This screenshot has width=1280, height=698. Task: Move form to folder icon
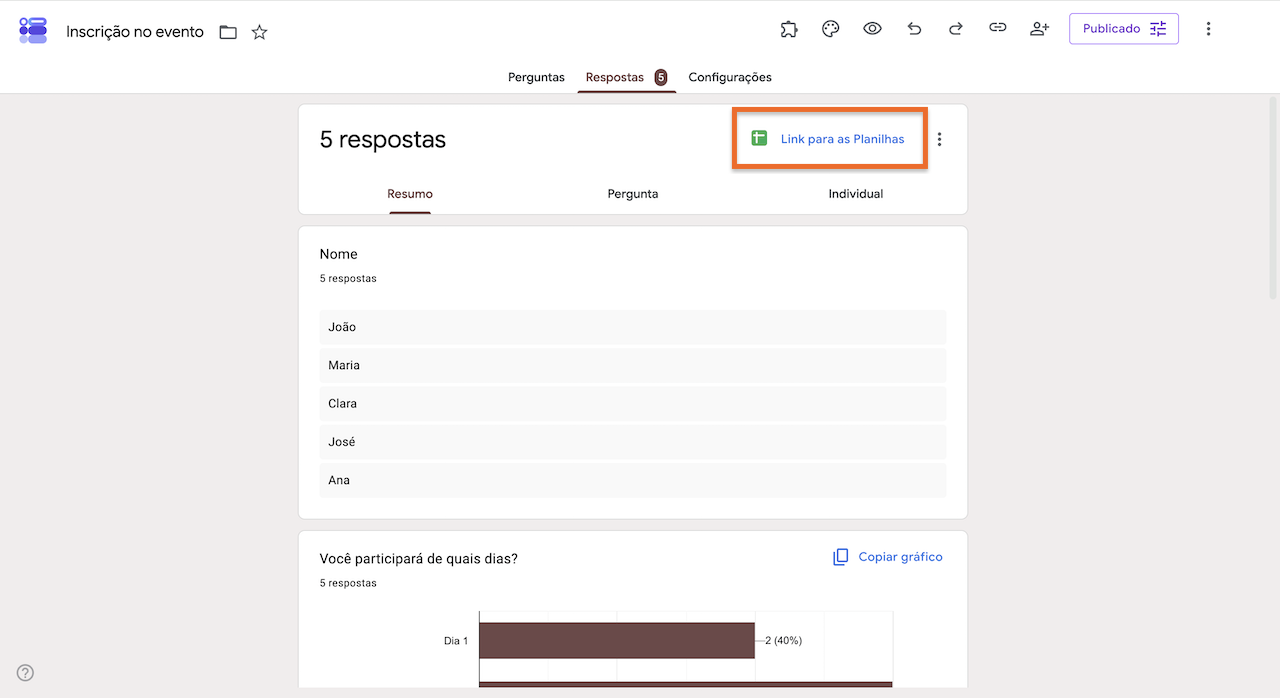pos(228,32)
